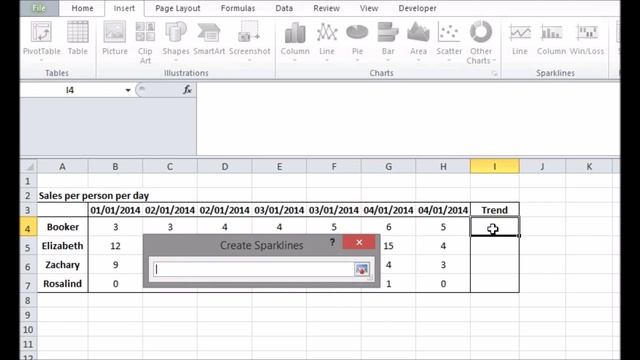Image resolution: width=640 pixels, height=360 pixels.
Task: Select the Trend header cell
Action: click(495, 210)
